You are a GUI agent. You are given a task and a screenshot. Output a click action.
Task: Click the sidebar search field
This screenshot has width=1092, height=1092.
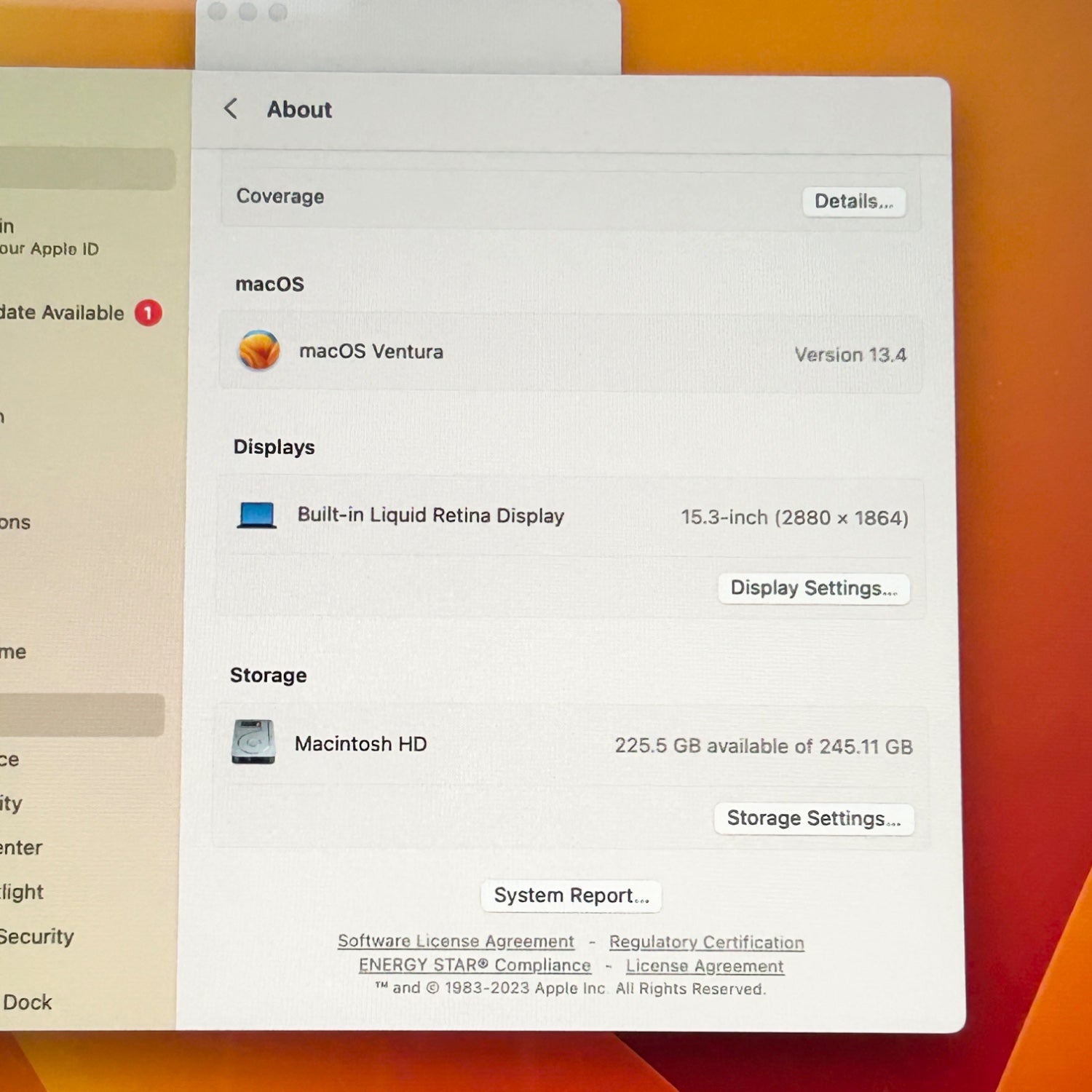point(86,169)
